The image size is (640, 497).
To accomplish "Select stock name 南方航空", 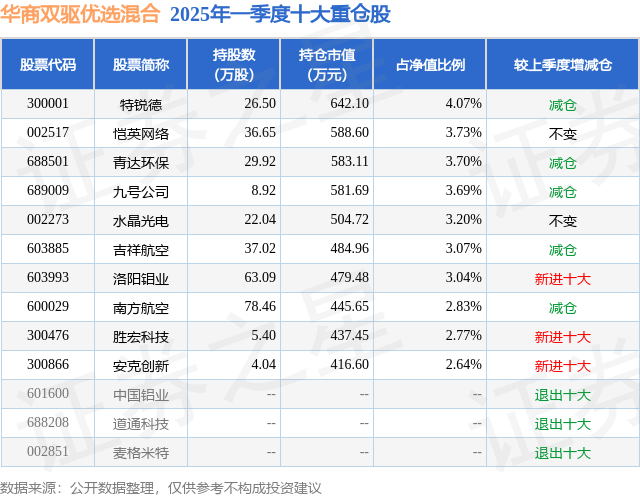I will point(141,308).
